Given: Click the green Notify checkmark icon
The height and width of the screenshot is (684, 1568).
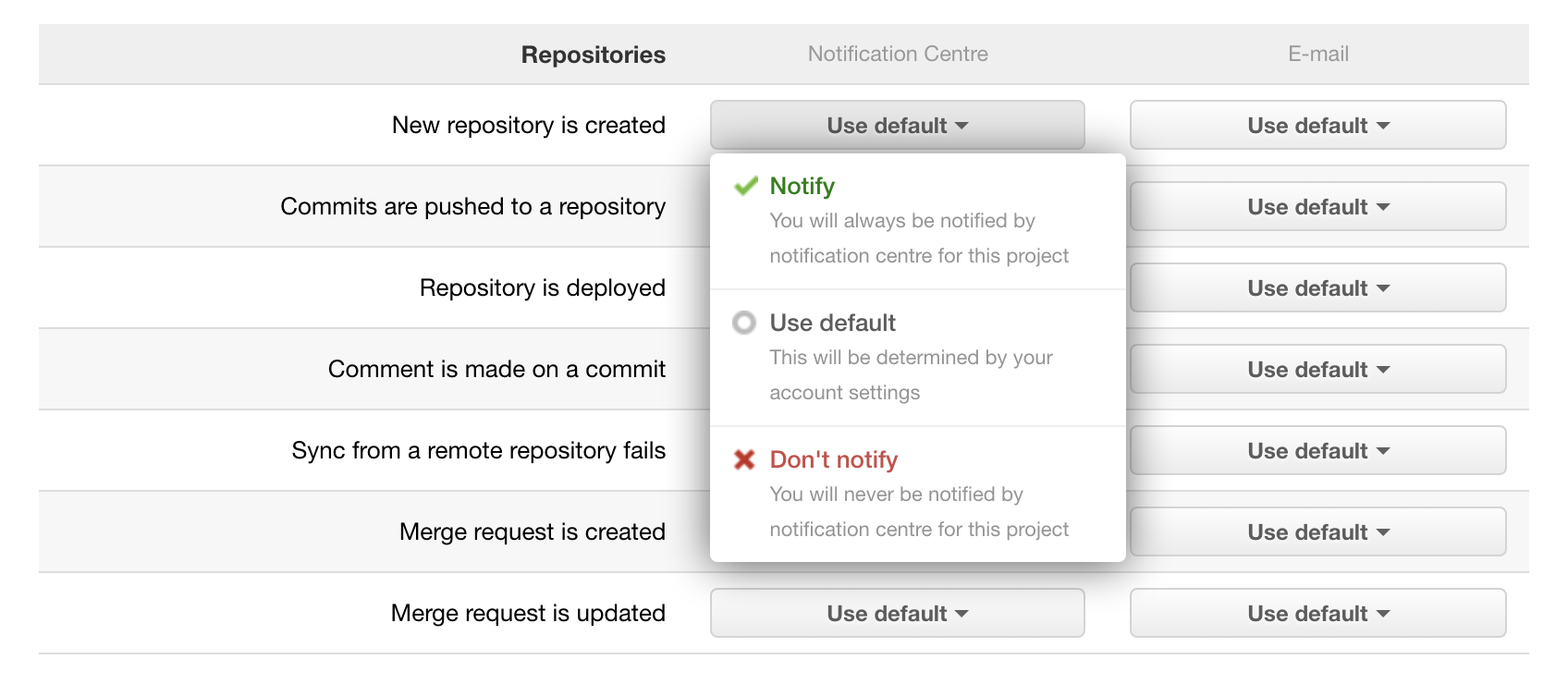Looking at the screenshot, I should pyautogui.click(x=745, y=187).
